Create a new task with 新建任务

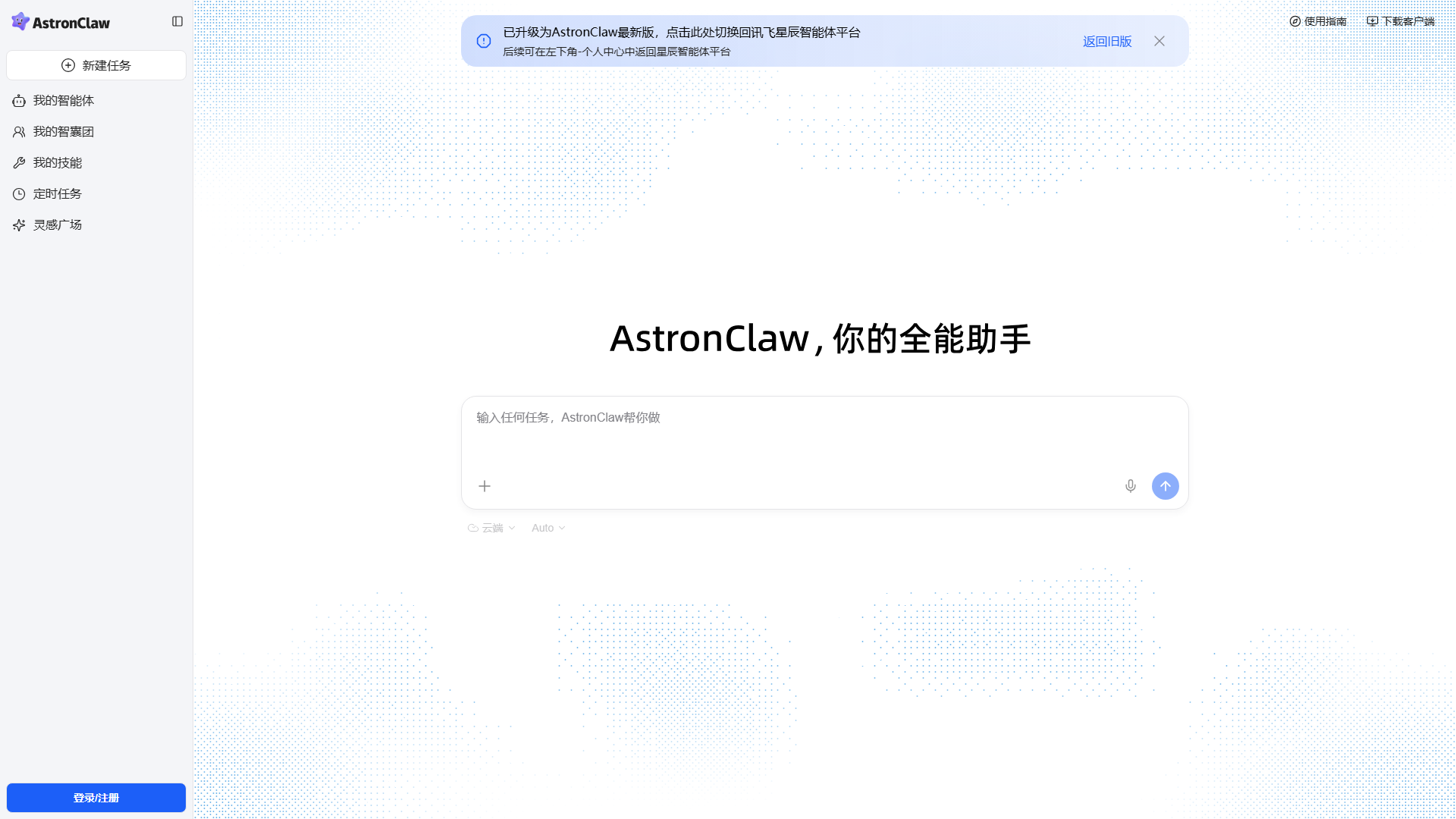(x=96, y=65)
